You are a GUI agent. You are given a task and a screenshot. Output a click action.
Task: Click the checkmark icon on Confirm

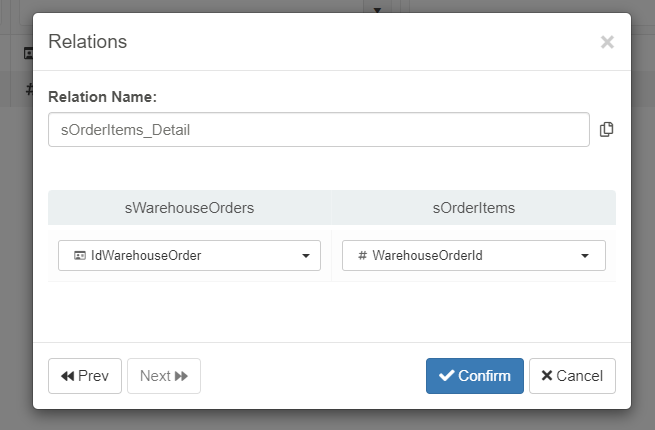click(x=446, y=376)
